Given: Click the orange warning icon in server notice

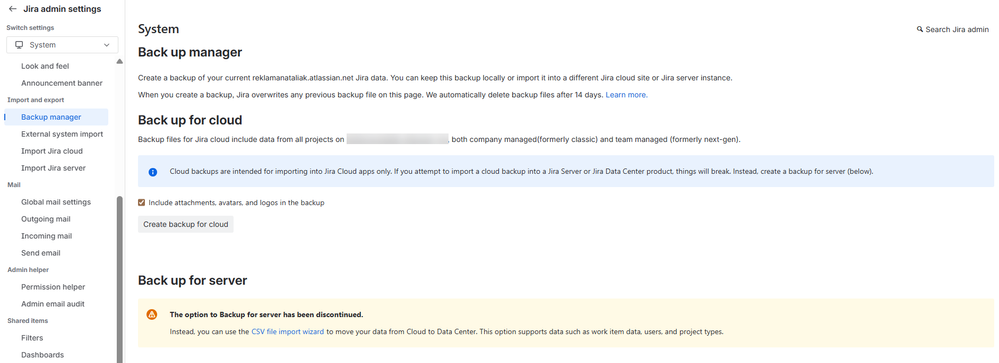Looking at the screenshot, I should pyautogui.click(x=152, y=315).
